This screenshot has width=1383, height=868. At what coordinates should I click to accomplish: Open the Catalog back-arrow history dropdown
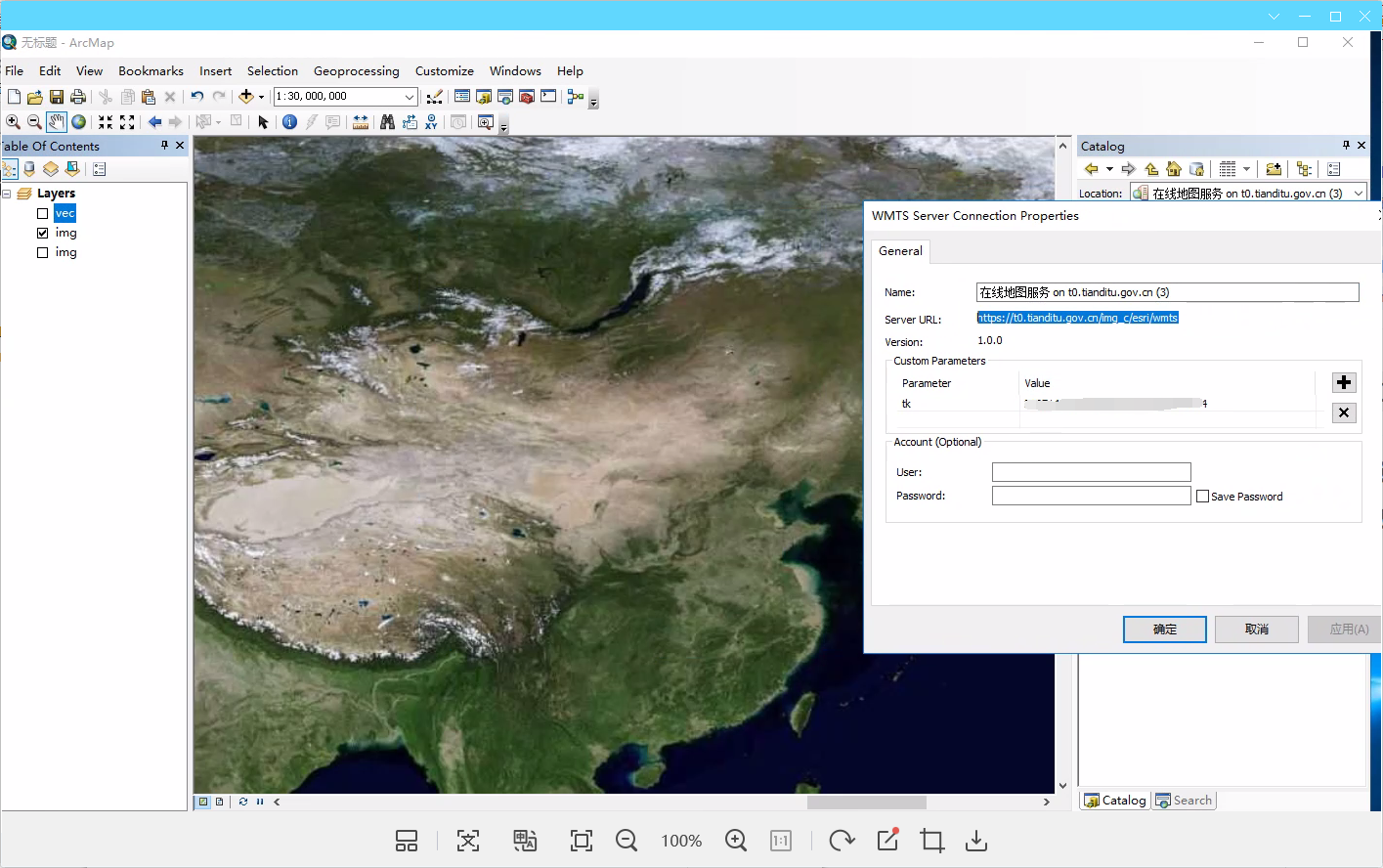click(x=1109, y=169)
